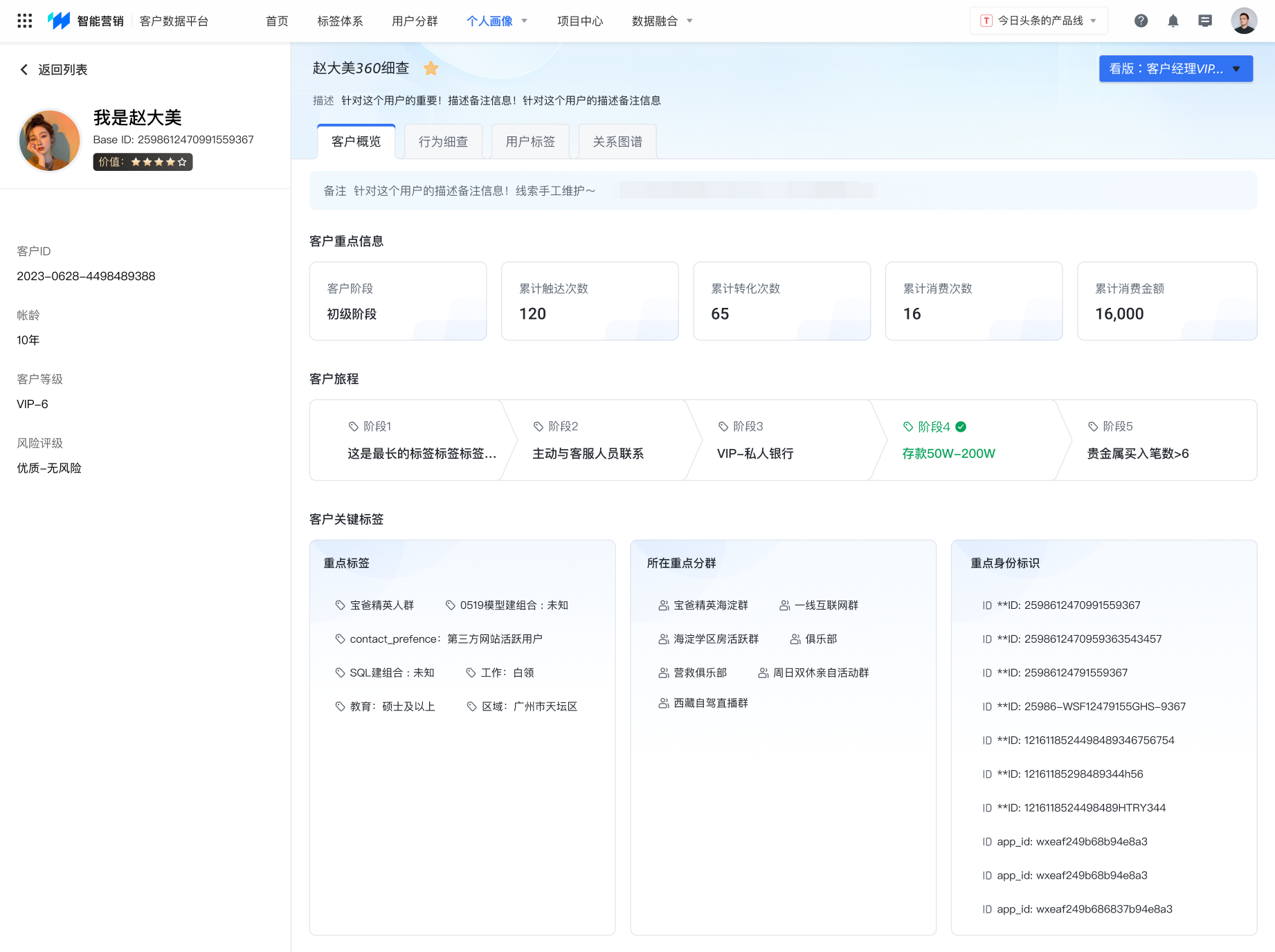Click the tag icon beside 0519模型建组合
This screenshot has width=1275, height=952.
coord(451,605)
